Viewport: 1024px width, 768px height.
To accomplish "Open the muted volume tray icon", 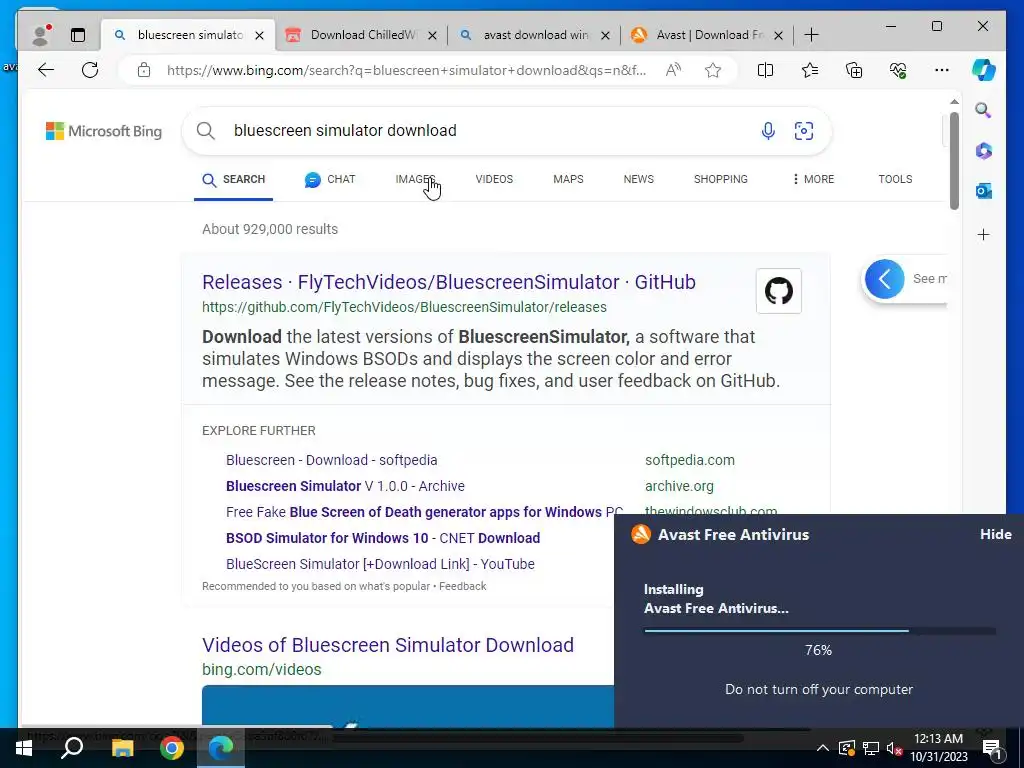I will (x=894, y=748).
